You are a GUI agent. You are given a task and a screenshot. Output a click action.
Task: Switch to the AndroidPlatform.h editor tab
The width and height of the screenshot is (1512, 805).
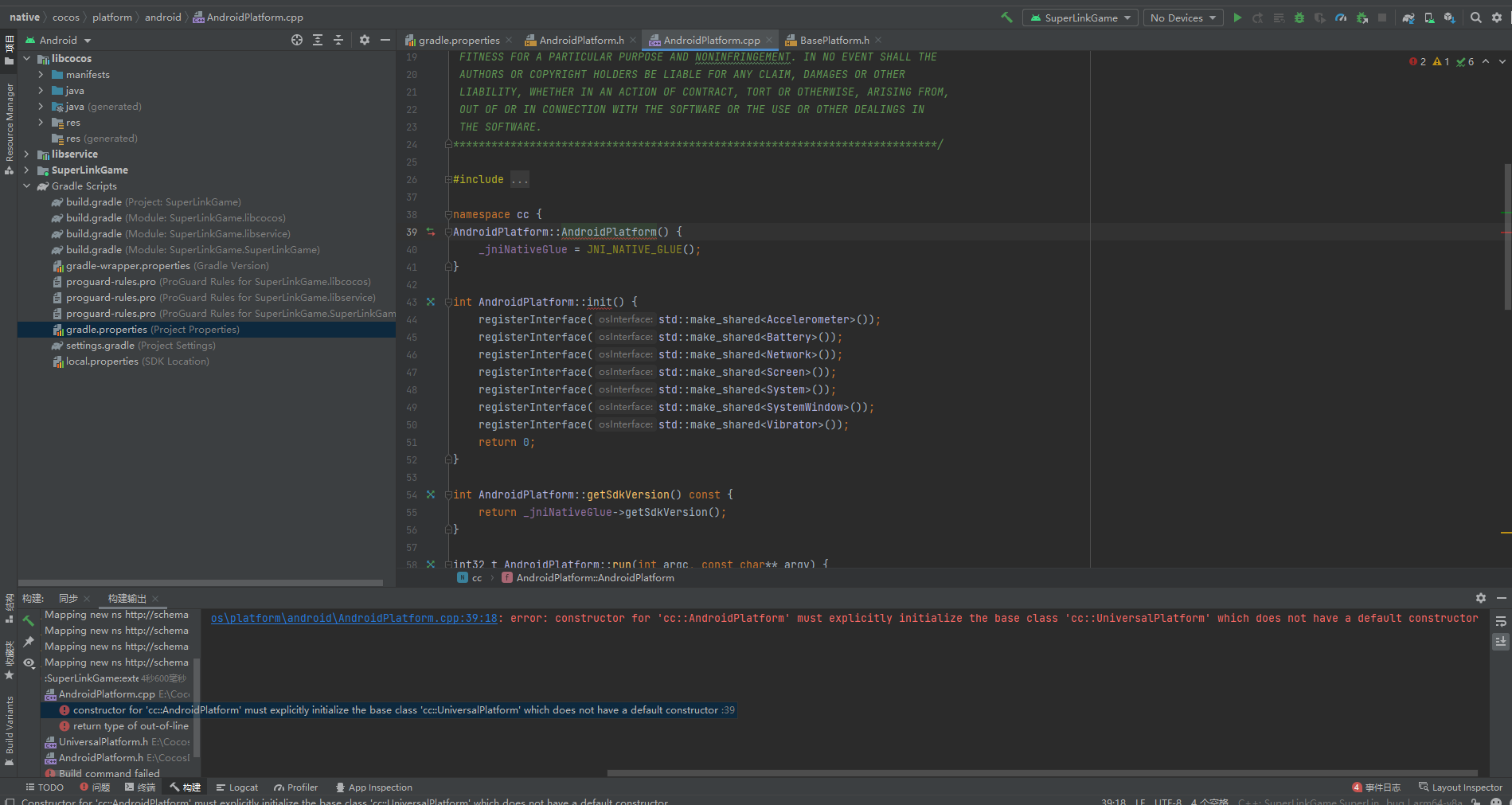coord(580,40)
